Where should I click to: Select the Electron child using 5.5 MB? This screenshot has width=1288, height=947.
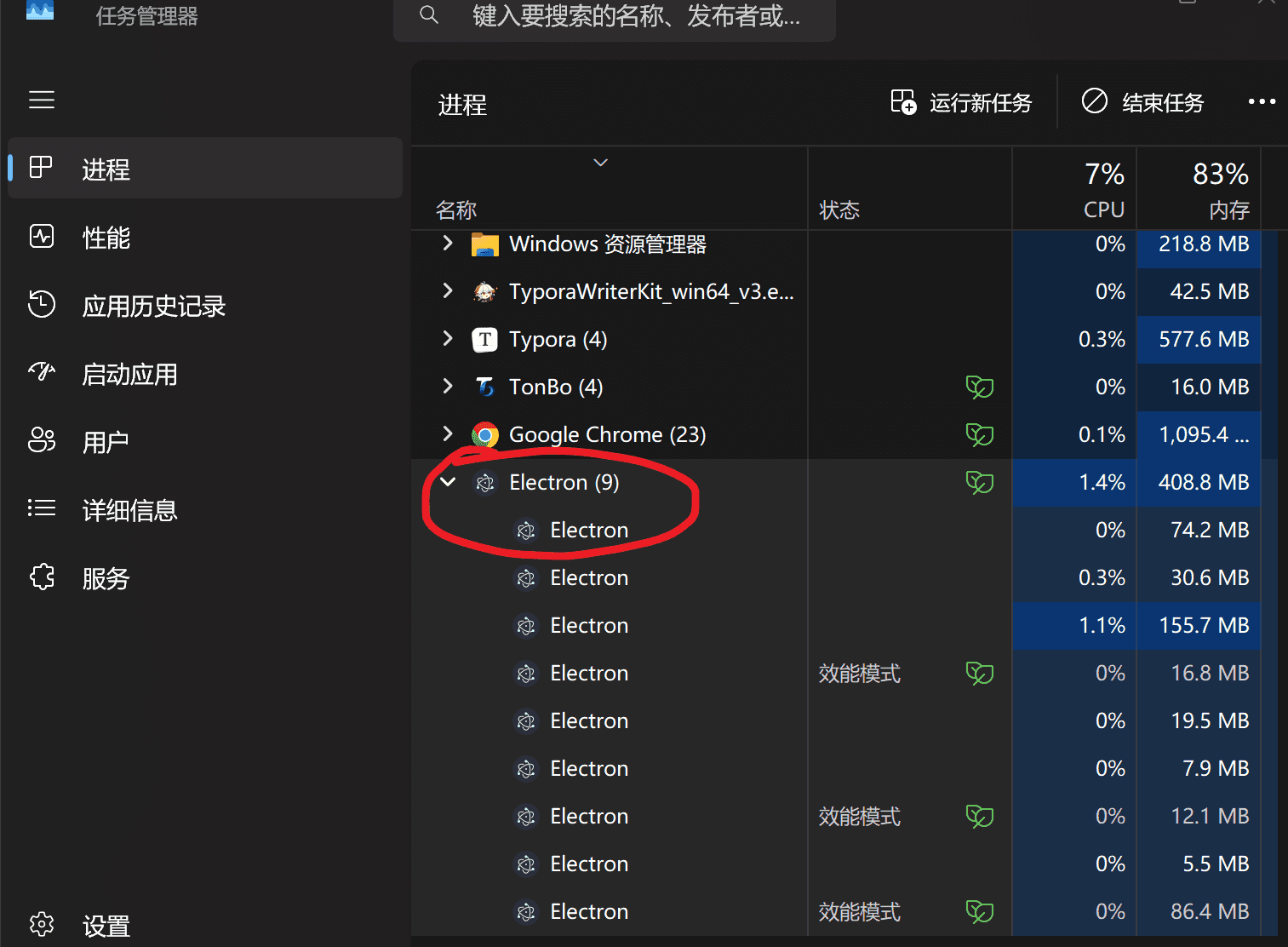[844, 864]
